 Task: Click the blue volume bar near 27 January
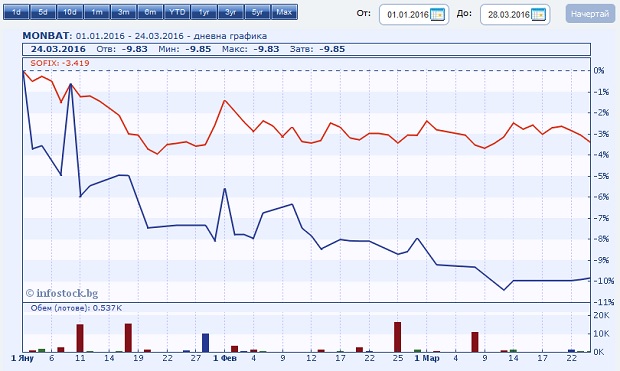(x=205, y=343)
